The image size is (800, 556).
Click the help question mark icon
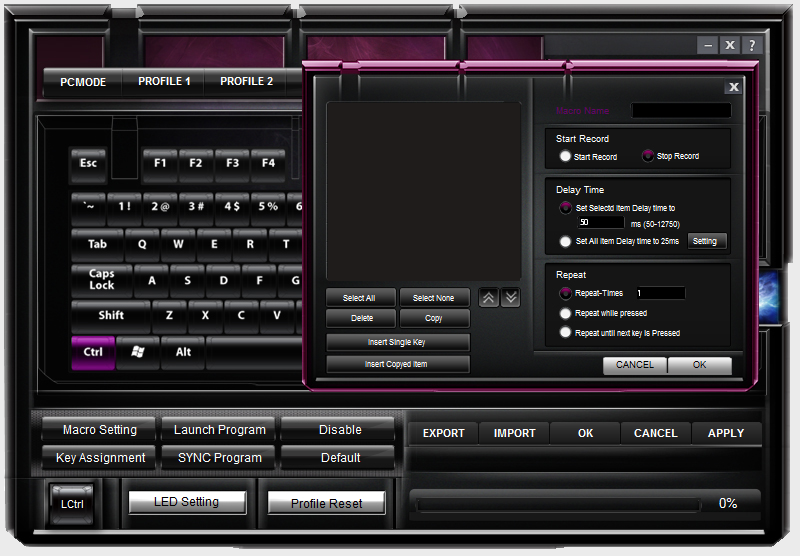pyautogui.click(x=752, y=45)
